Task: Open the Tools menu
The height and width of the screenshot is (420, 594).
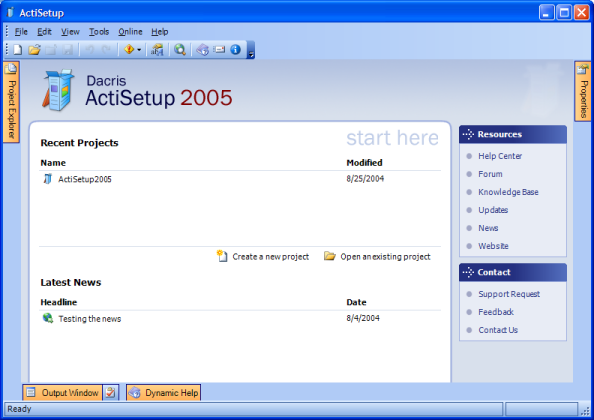Action: (x=99, y=32)
